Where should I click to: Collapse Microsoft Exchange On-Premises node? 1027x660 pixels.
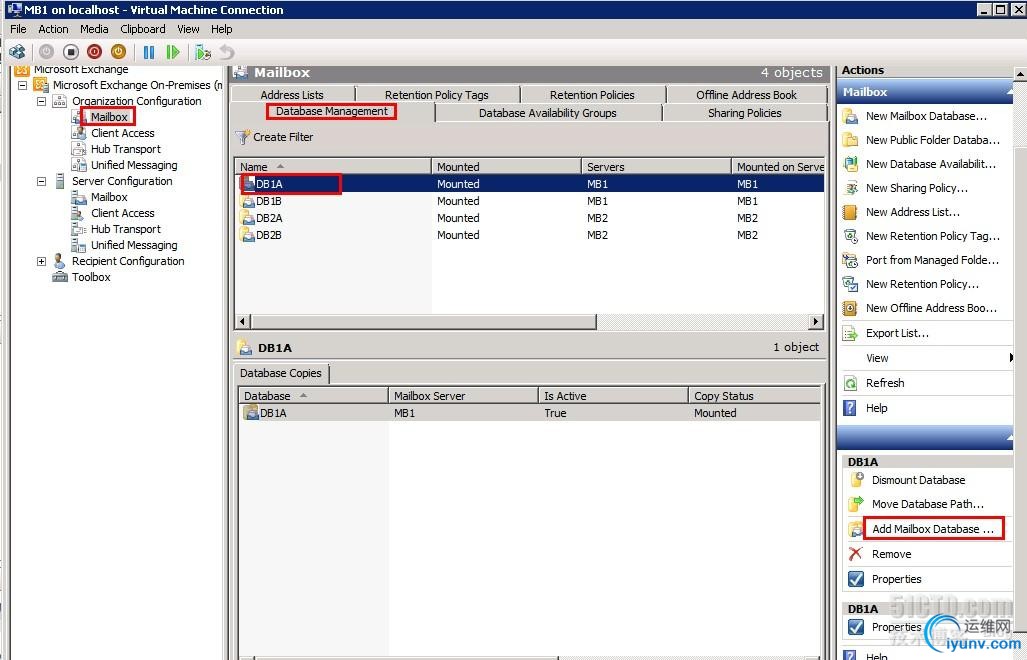(22, 85)
